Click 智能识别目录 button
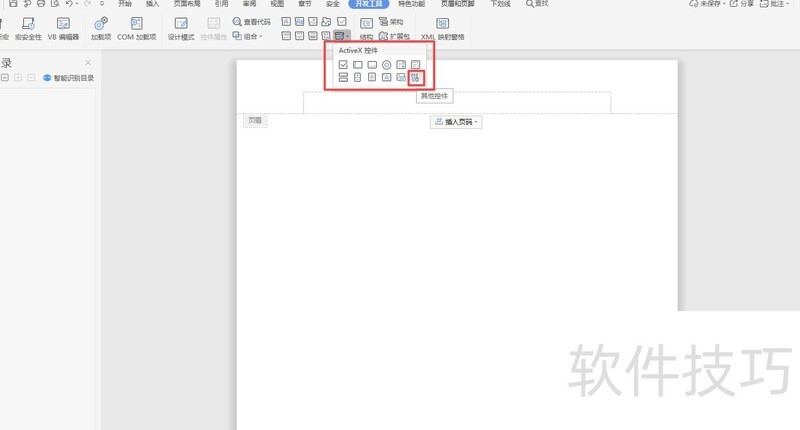 69,78
